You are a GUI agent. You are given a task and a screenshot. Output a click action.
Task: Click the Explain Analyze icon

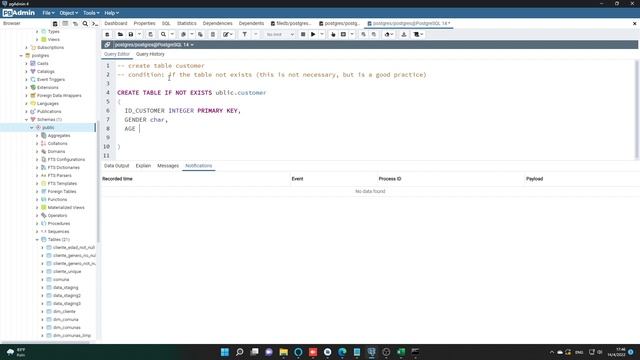(x=343, y=35)
